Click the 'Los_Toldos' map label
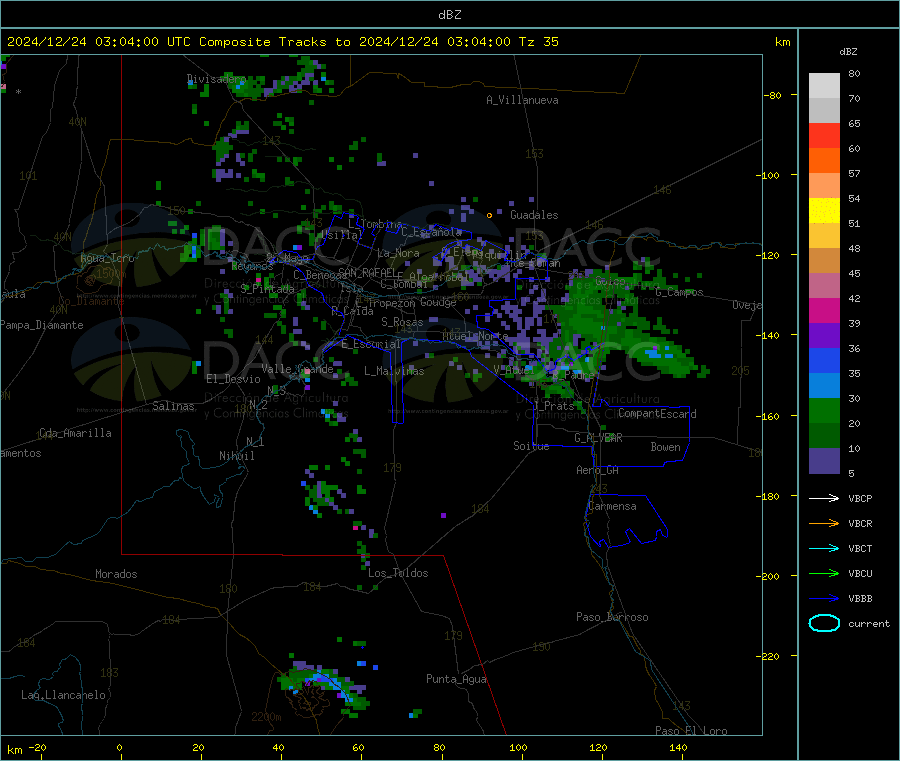This screenshot has width=900, height=761. click(398, 573)
